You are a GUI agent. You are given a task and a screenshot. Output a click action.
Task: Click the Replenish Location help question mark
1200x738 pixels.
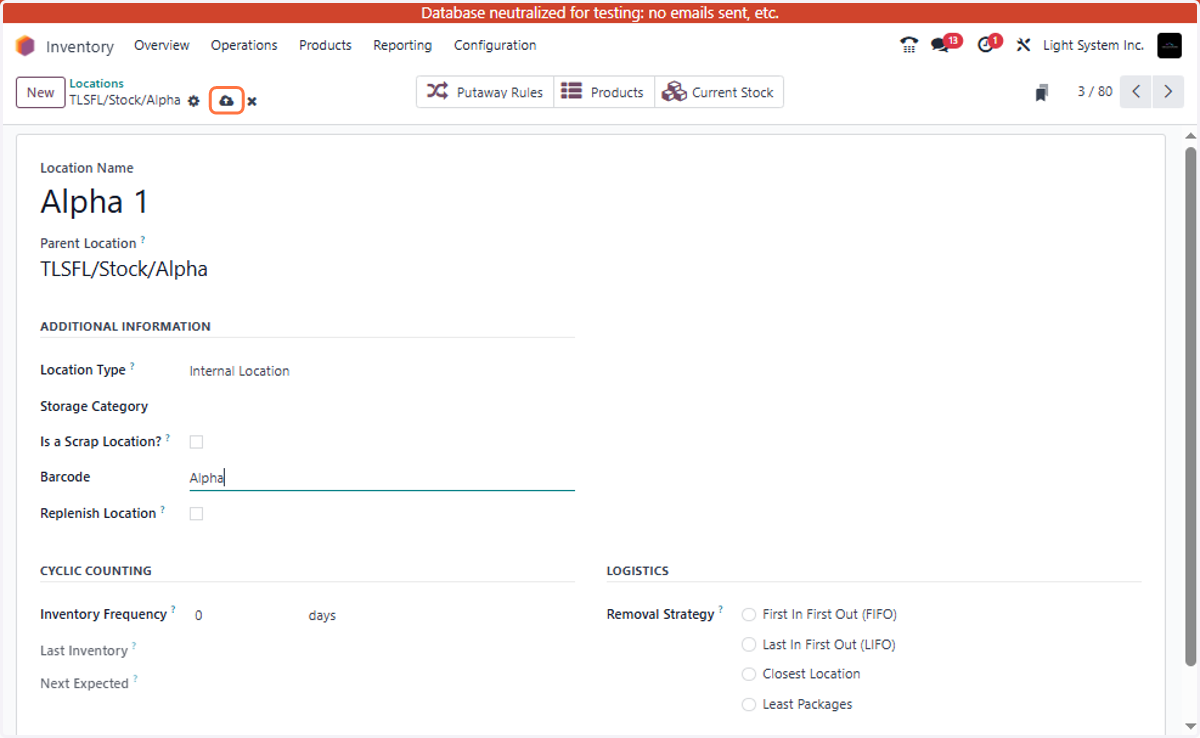(x=162, y=509)
